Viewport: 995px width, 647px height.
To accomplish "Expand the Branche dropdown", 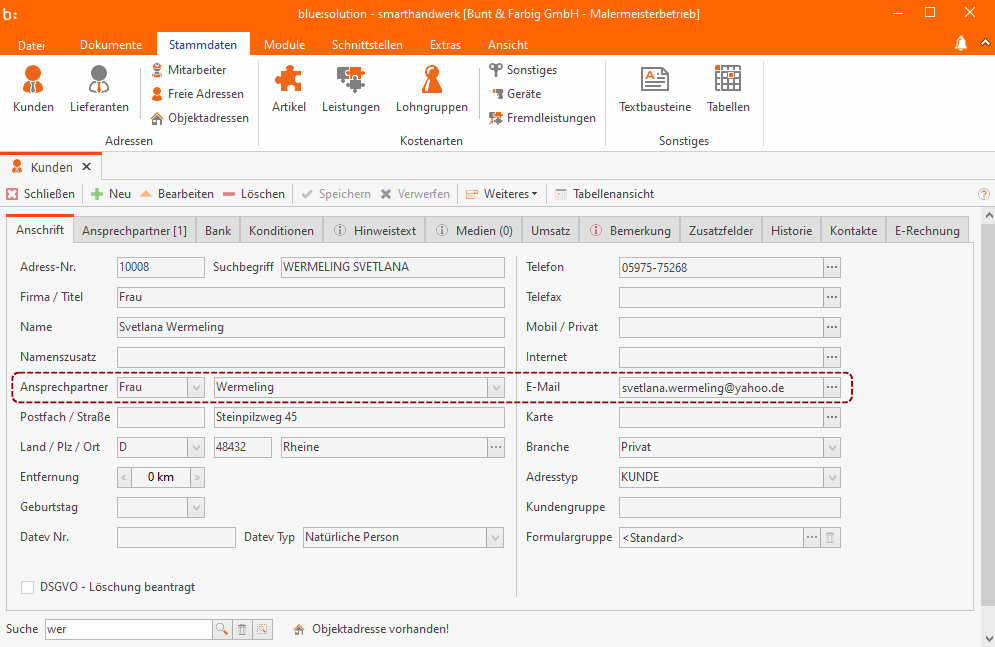I will pyautogui.click(x=831, y=447).
